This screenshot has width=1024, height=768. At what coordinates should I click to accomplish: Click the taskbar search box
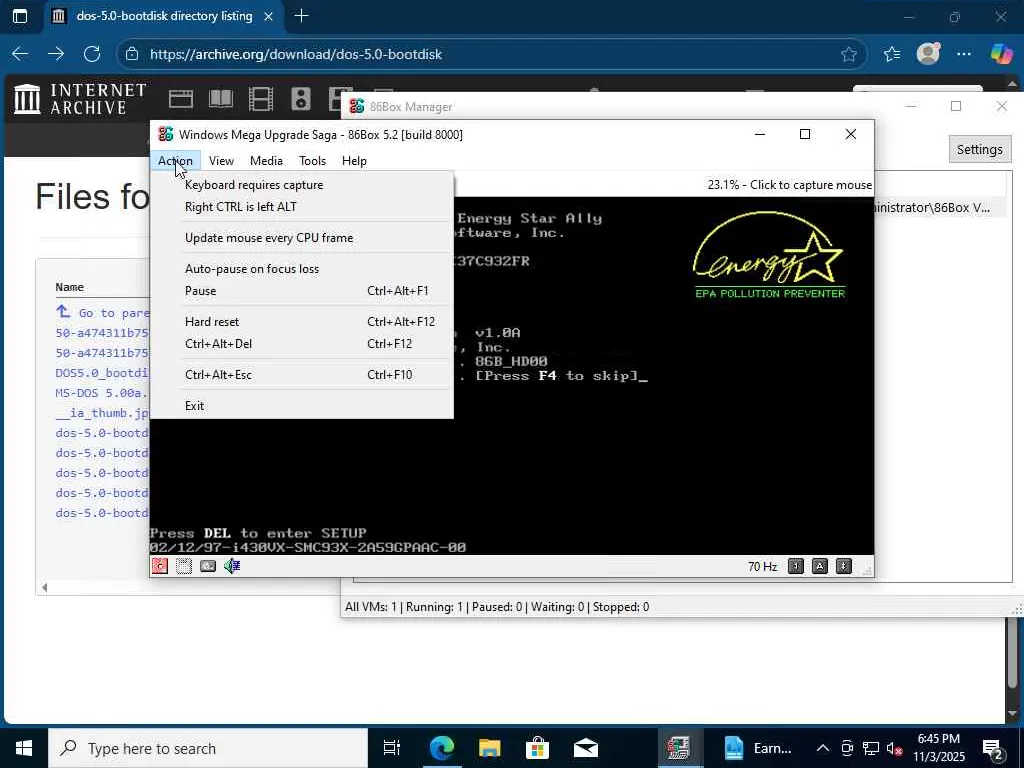pyautogui.click(x=208, y=748)
